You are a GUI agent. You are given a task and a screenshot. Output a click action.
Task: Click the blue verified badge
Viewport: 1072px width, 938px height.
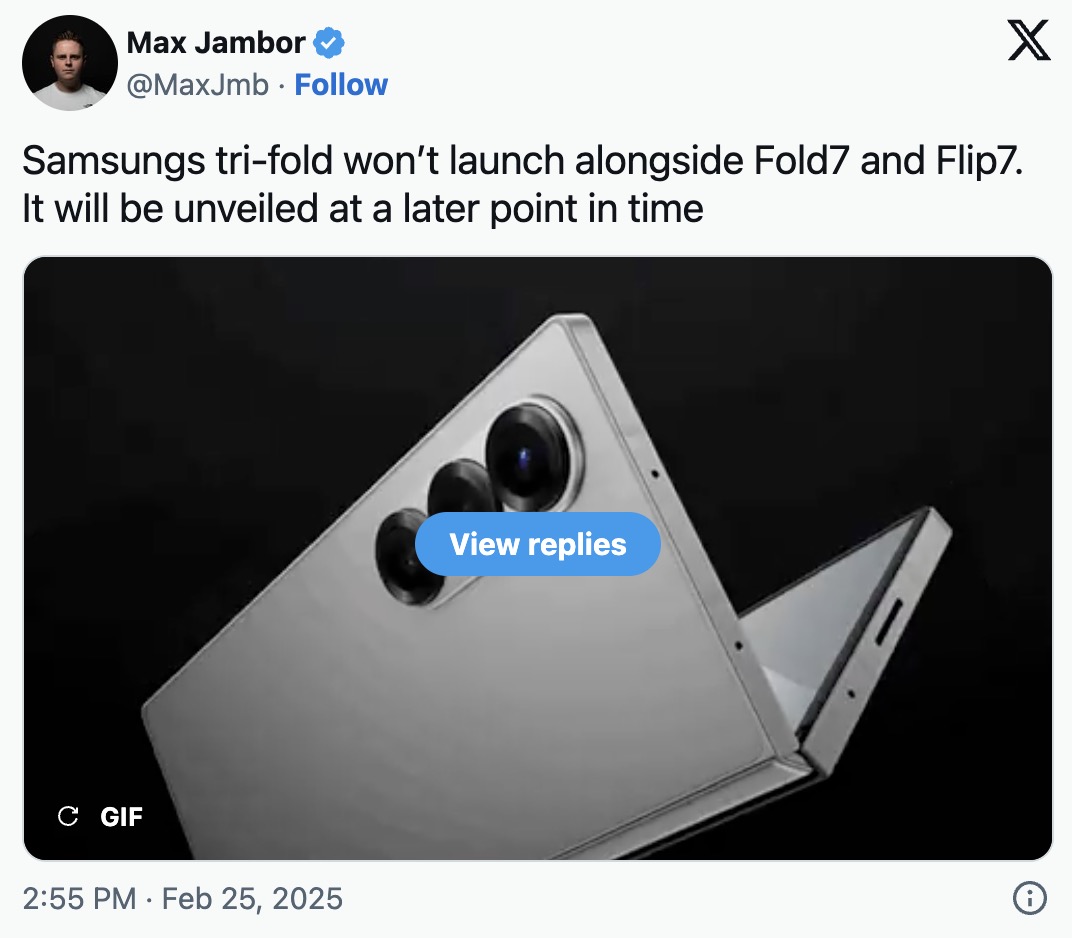tap(330, 43)
